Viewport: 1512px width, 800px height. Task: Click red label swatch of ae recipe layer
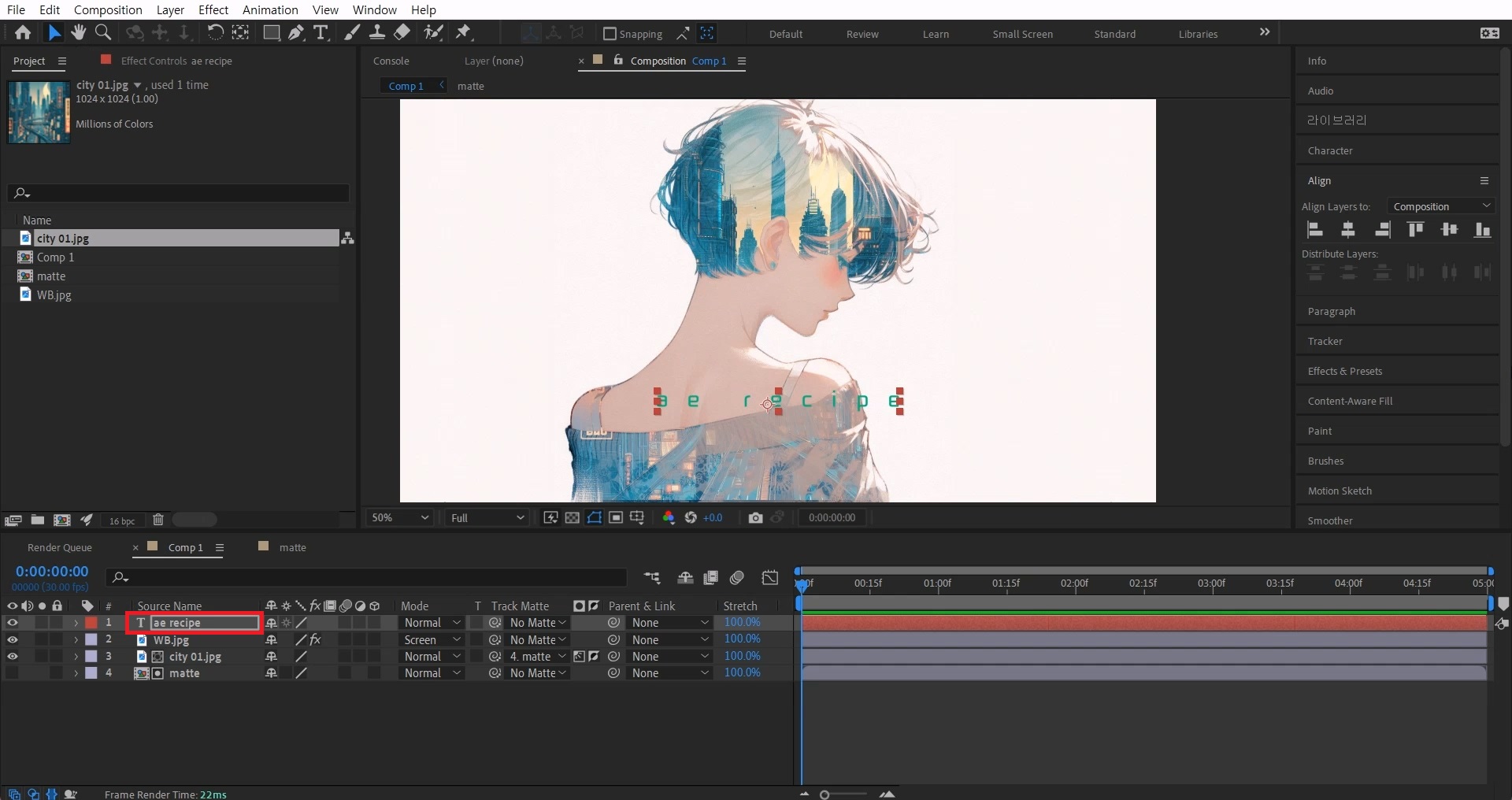[91, 623]
